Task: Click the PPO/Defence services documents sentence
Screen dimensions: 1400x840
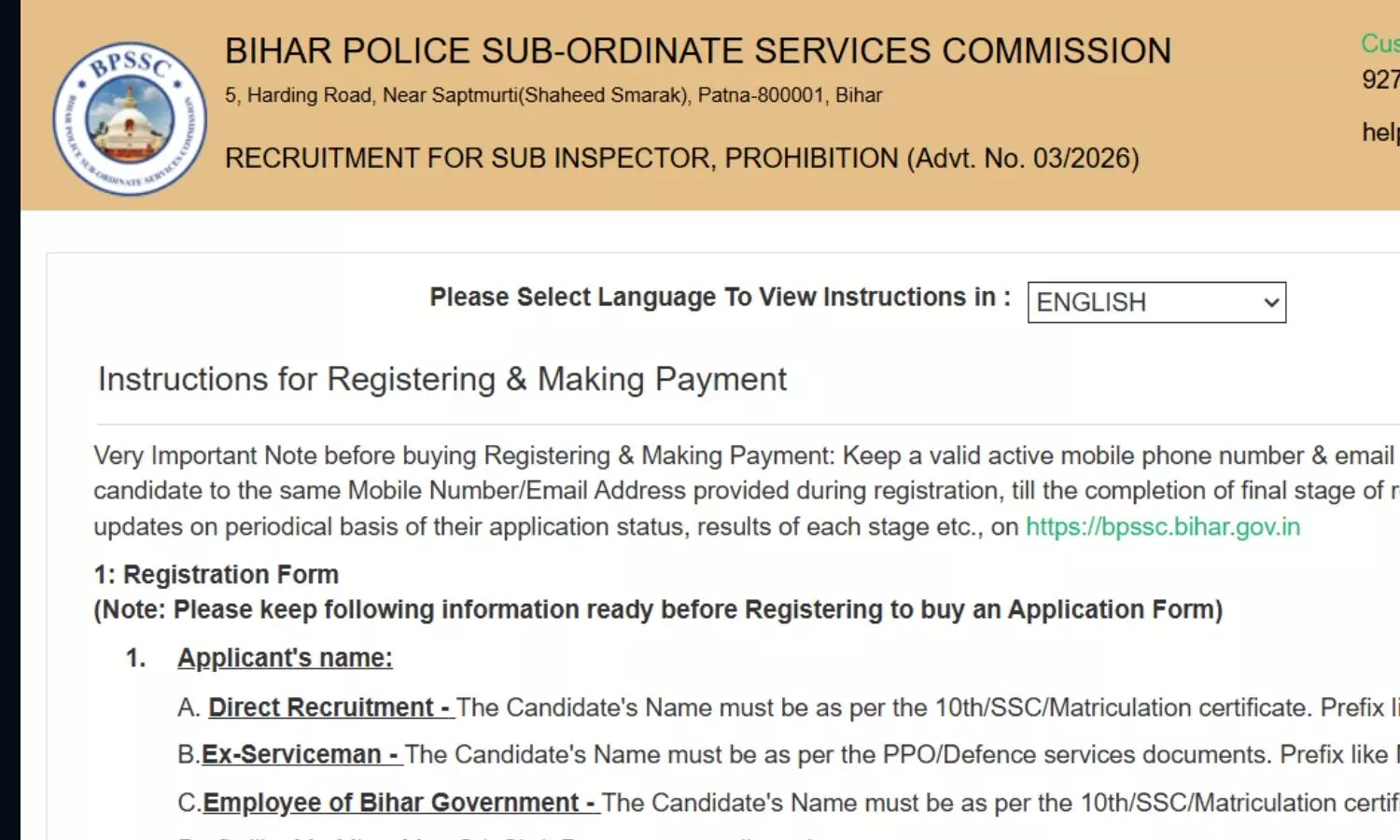Action: tap(896, 754)
